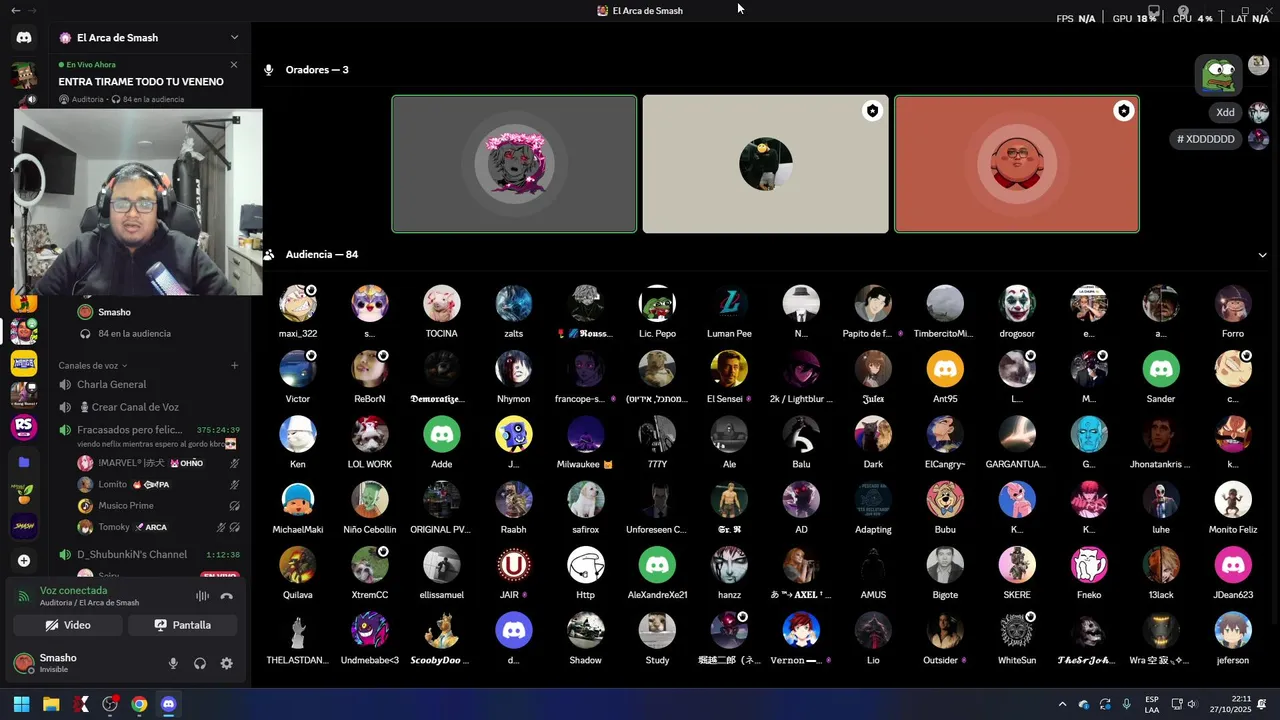Open Google Chrome from taskbar
The width and height of the screenshot is (1280, 720).
pos(139,704)
